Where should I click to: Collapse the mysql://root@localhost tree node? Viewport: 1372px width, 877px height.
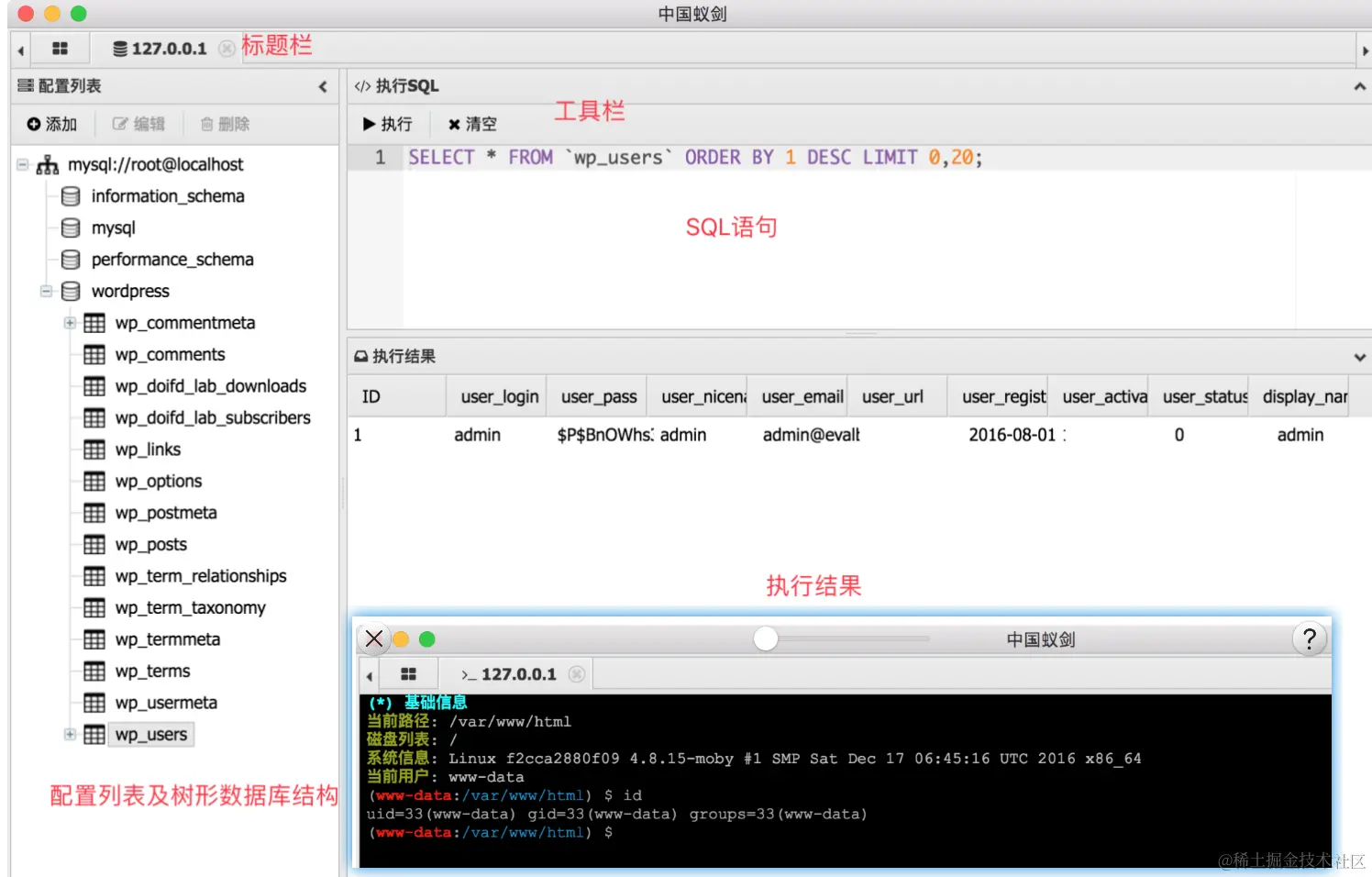(23, 165)
